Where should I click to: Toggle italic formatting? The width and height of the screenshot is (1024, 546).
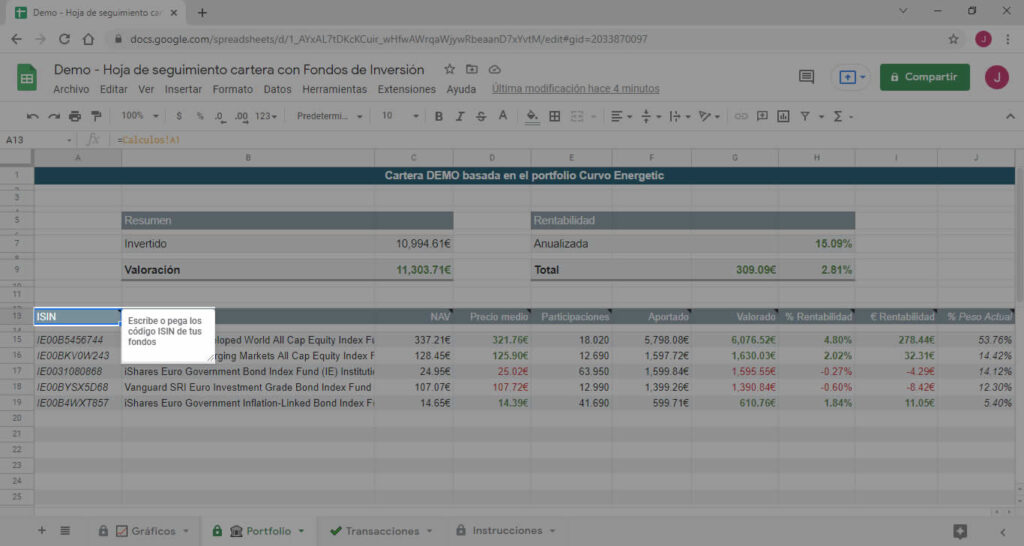click(x=460, y=116)
